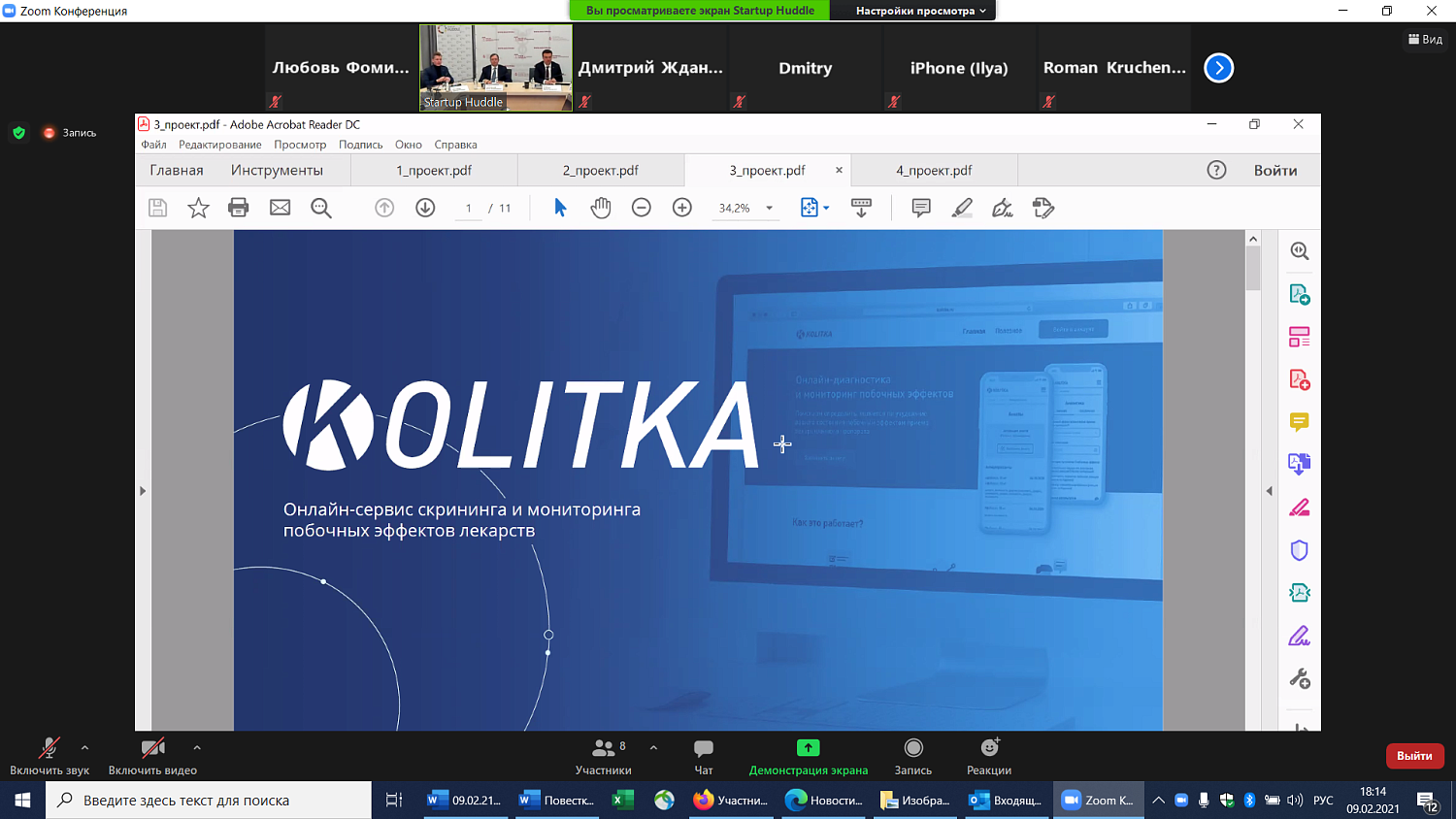
Task: Expand audio options arrow next to Включить звук
Action: [84, 748]
